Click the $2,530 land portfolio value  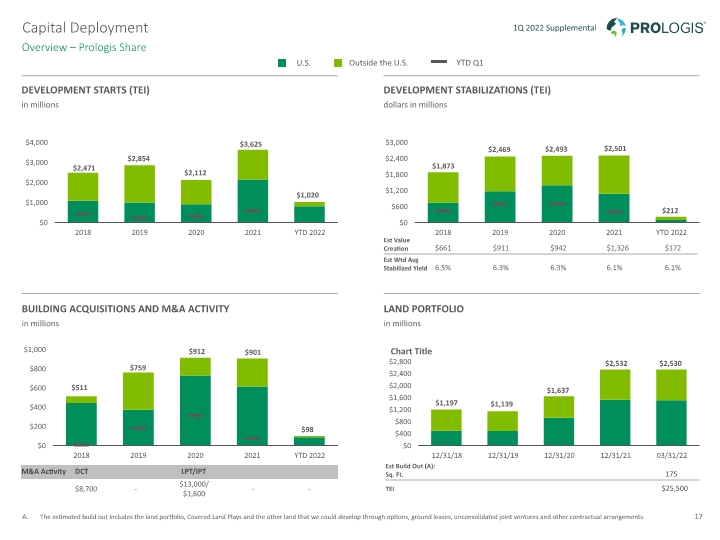[x=670, y=363]
